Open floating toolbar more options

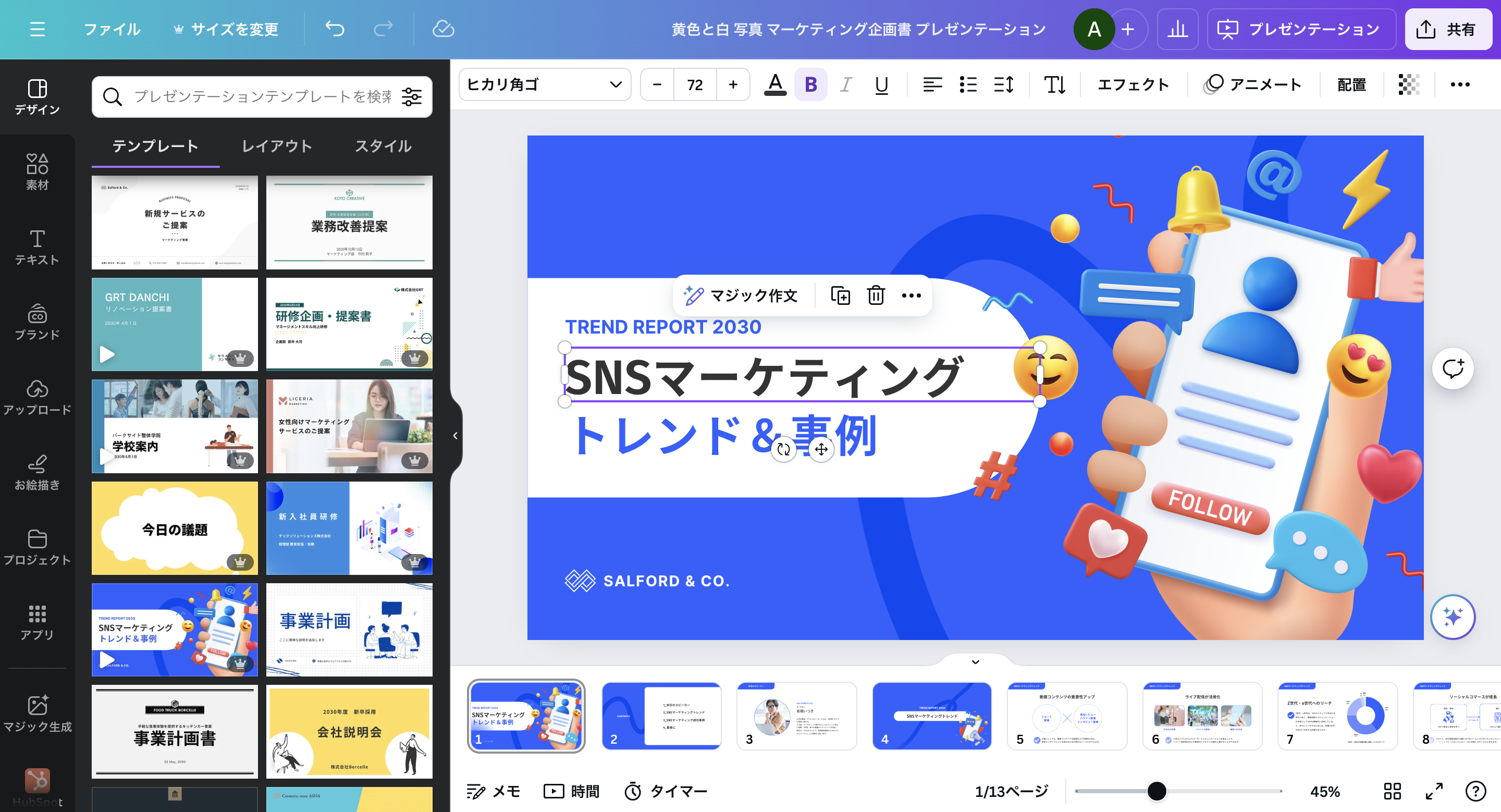coord(912,296)
